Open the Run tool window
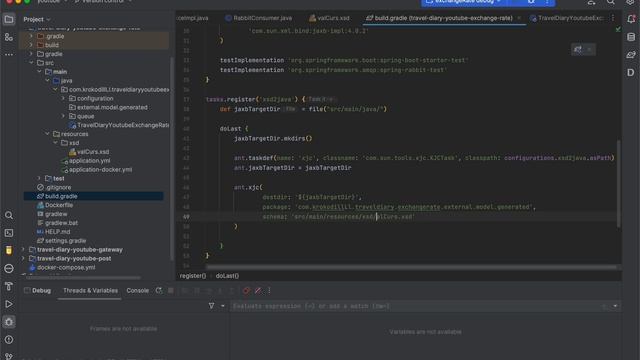Viewport: 640px width, 360px height. point(9,304)
